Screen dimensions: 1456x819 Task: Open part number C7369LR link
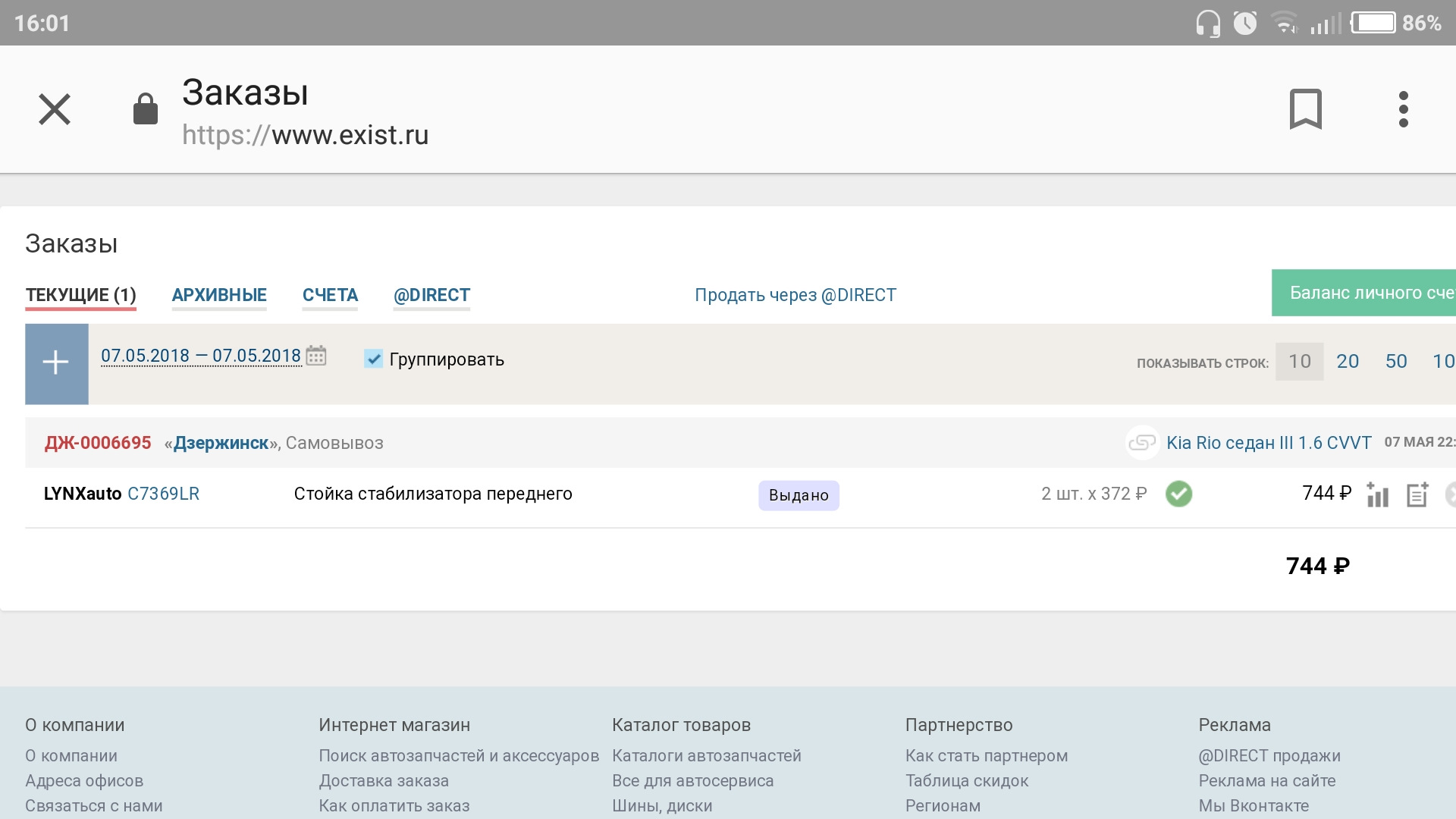163,494
